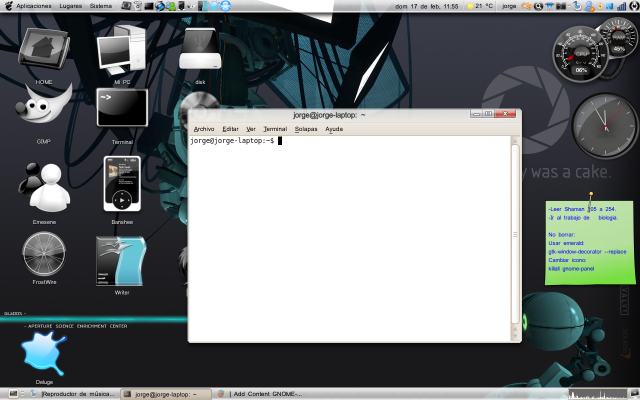The height and width of the screenshot is (400, 640).
Task: Click the power shutdown icon in top panel
Action: click(x=635, y=6)
